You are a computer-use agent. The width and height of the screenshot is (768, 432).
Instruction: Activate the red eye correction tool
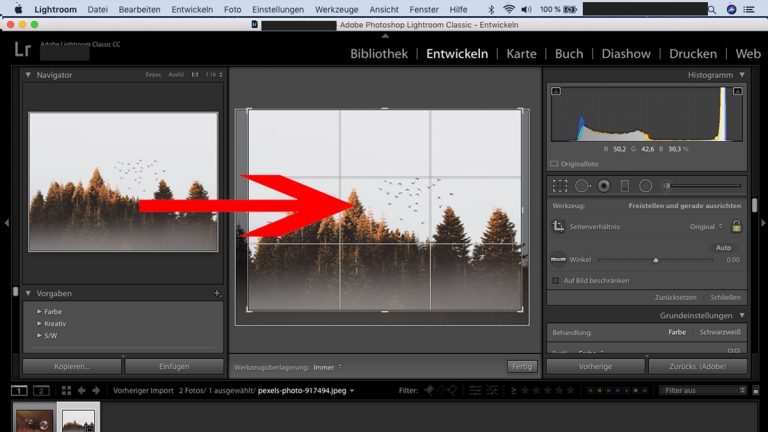coord(603,185)
